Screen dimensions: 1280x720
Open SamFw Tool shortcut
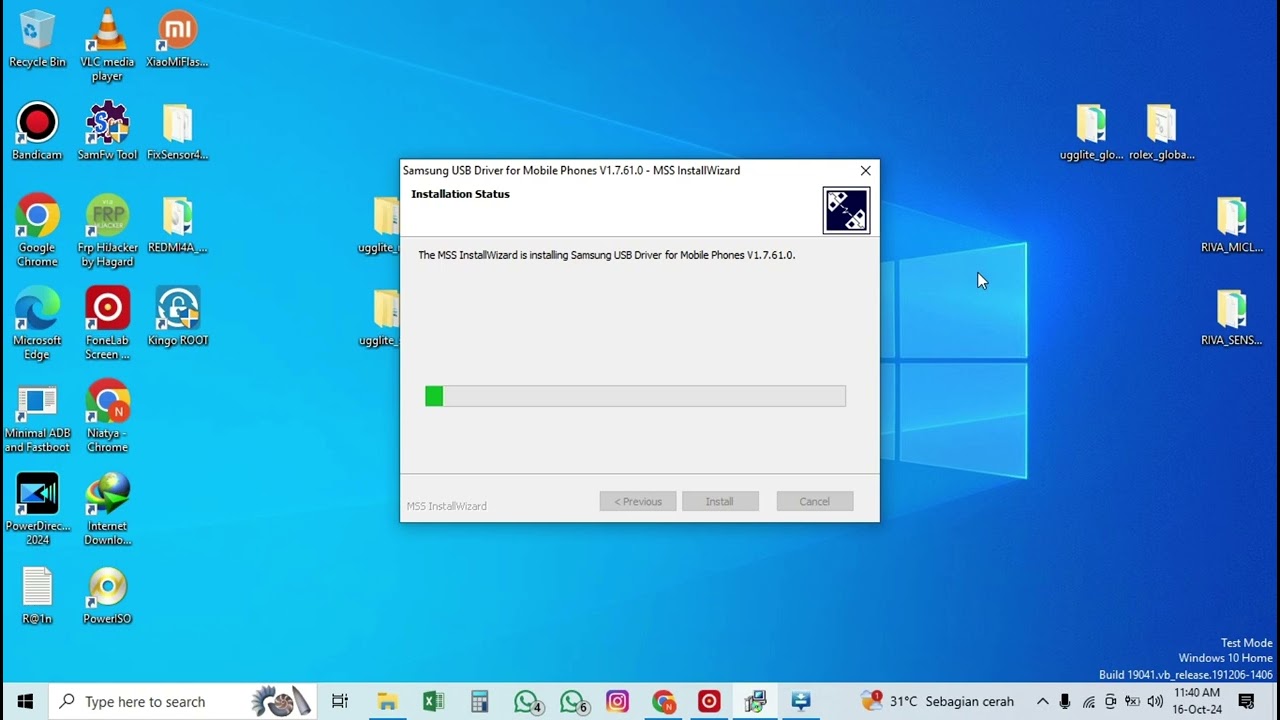pyautogui.click(x=107, y=131)
